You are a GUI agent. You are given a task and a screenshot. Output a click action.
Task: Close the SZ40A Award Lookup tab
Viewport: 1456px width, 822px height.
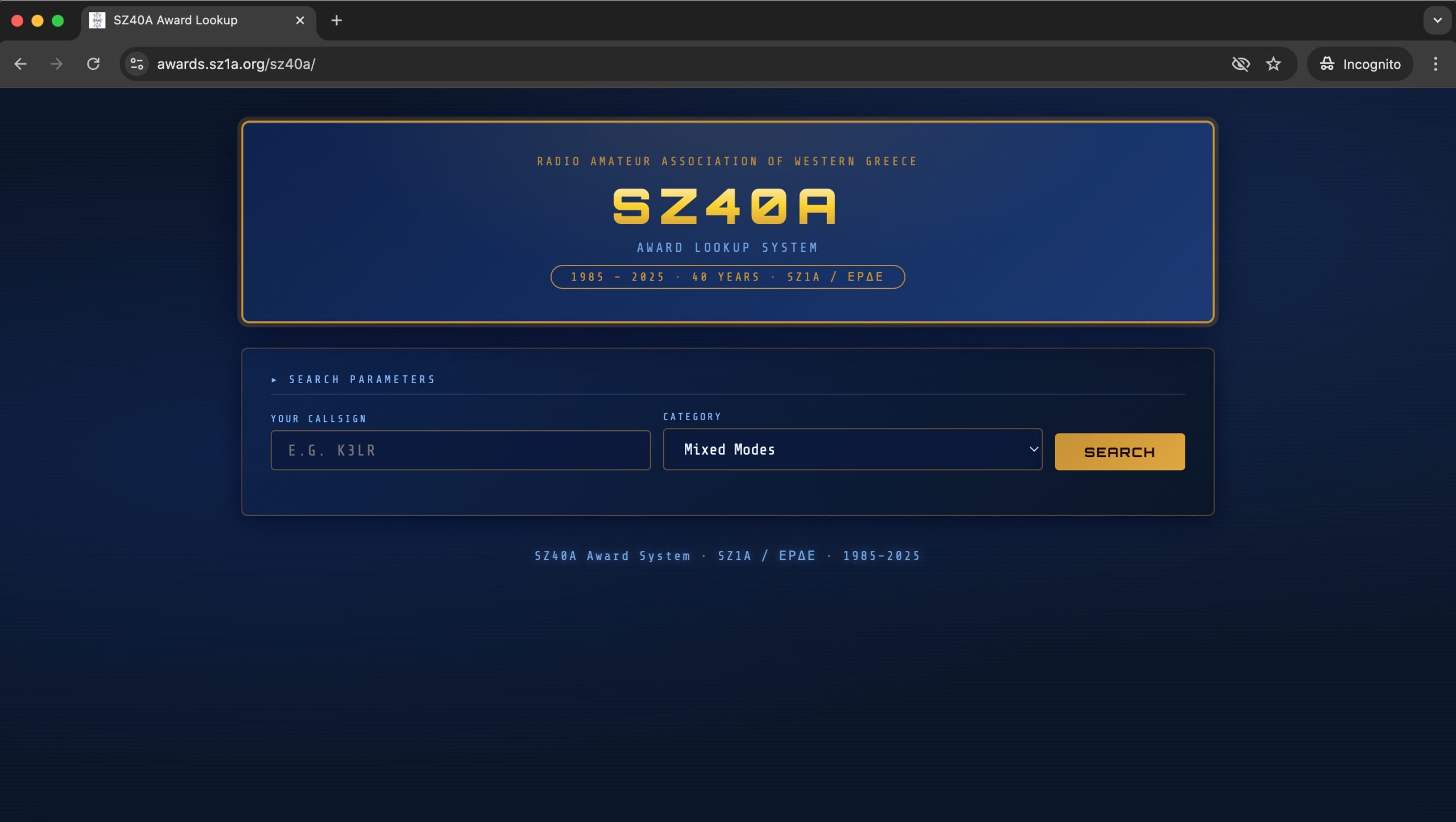tap(300, 20)
